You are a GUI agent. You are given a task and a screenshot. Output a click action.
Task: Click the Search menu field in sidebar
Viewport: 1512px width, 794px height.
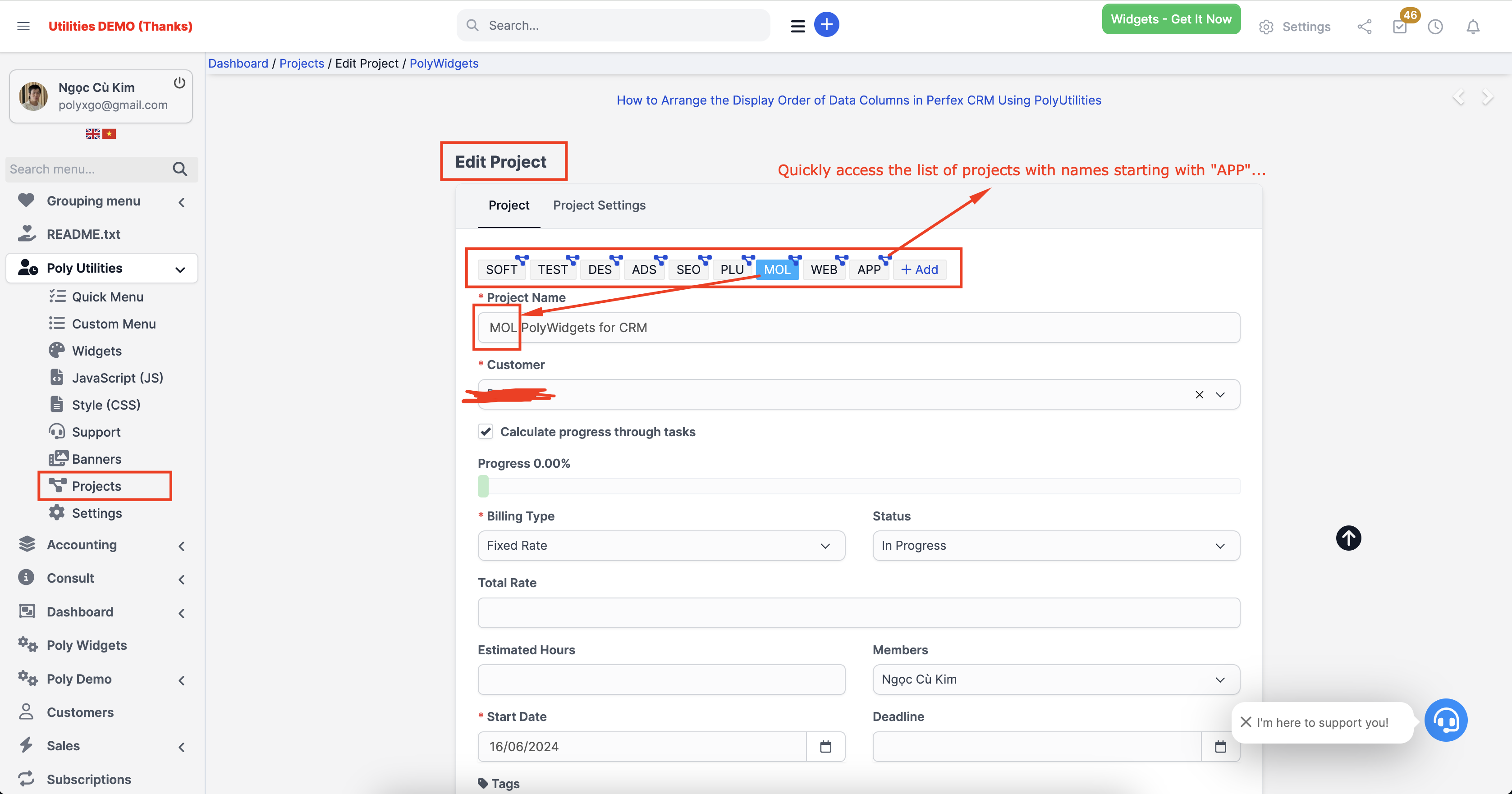coord(88,169)
